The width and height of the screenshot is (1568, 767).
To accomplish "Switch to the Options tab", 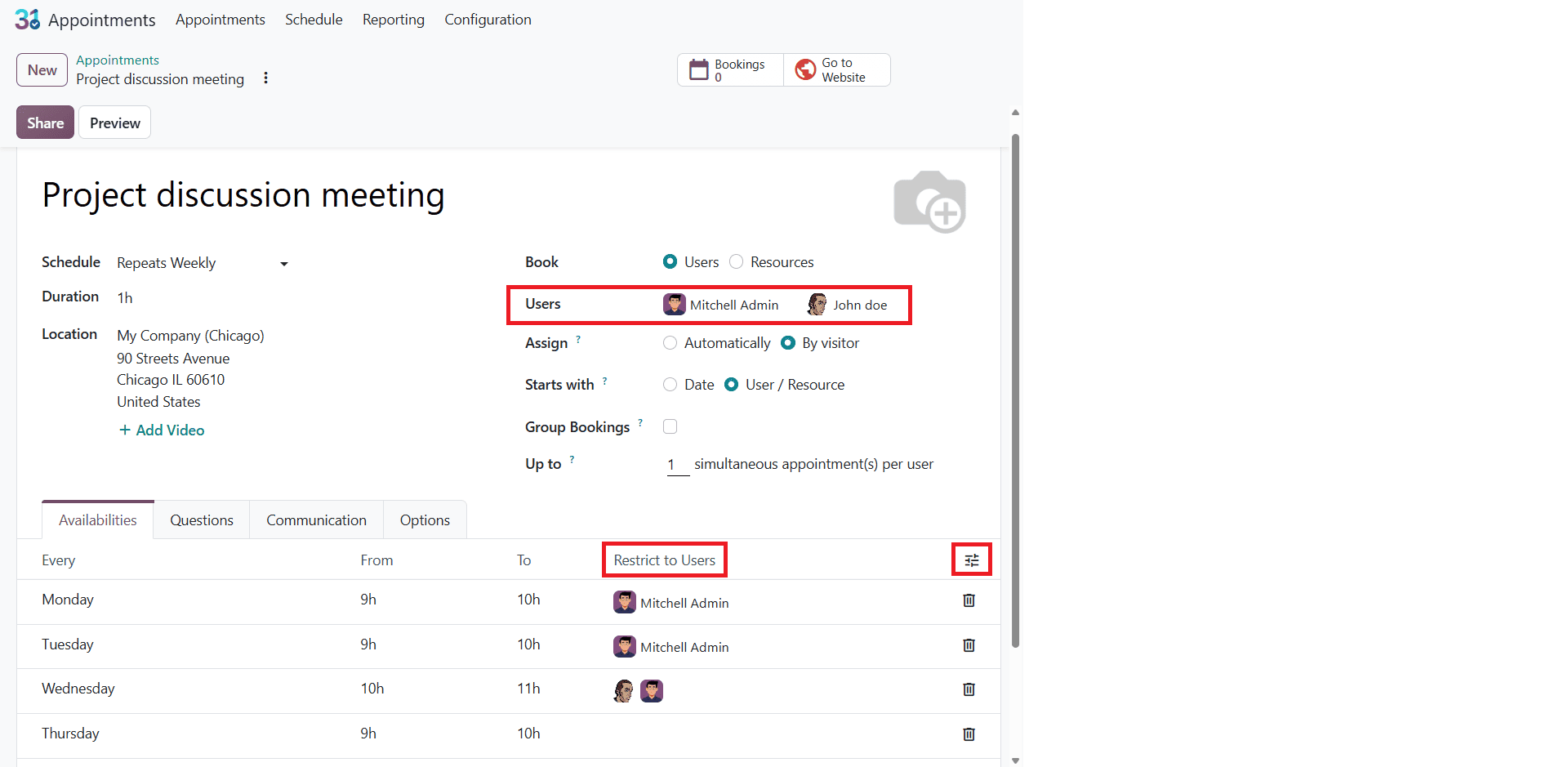I will [425, 520].
